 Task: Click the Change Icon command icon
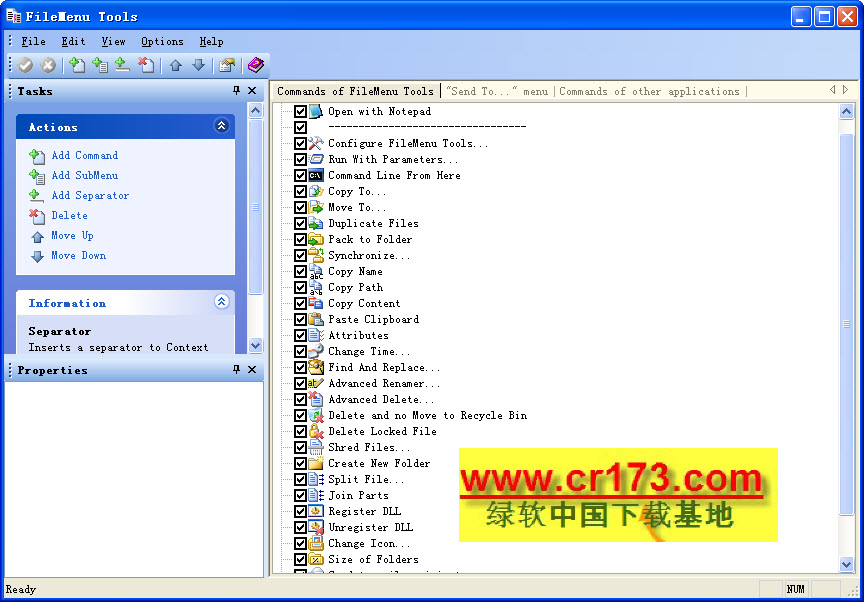click(x=316, y=543)
